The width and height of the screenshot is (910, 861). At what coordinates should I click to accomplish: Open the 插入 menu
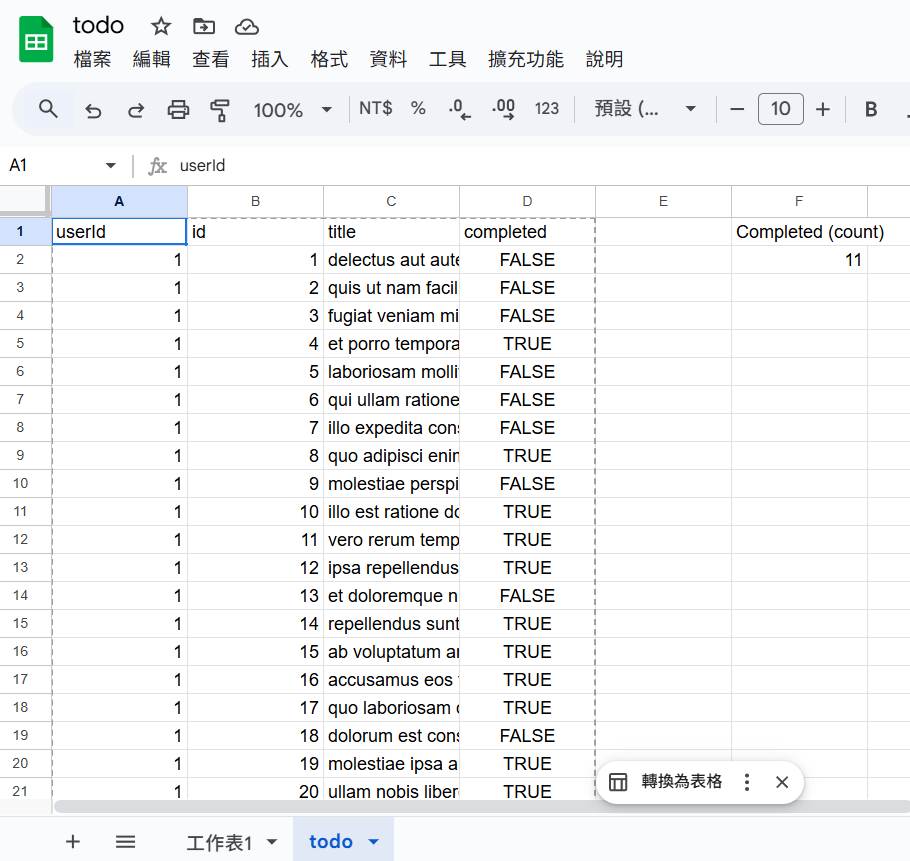270,59
